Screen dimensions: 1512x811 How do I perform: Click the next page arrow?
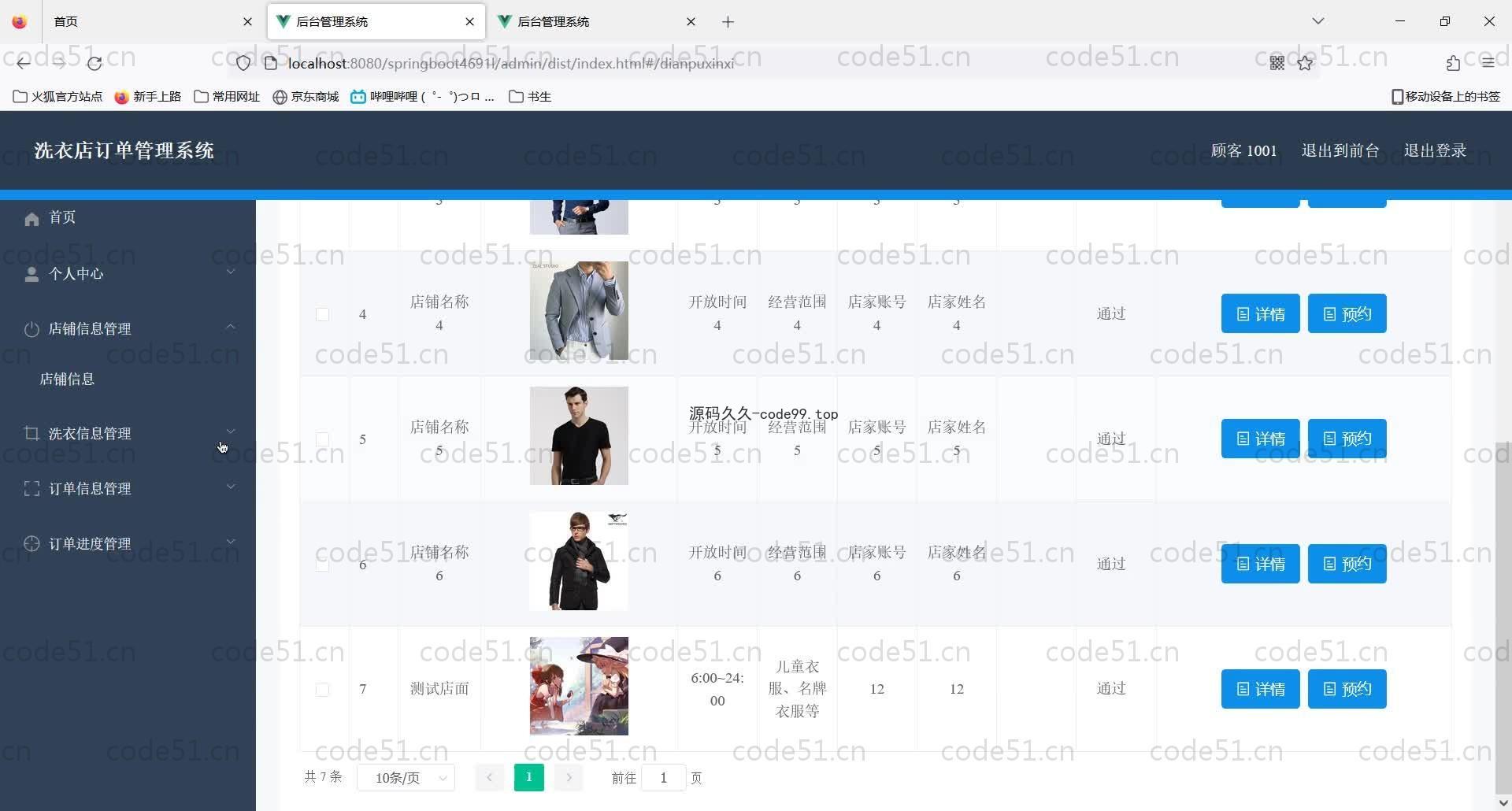(x=569, y=778)
